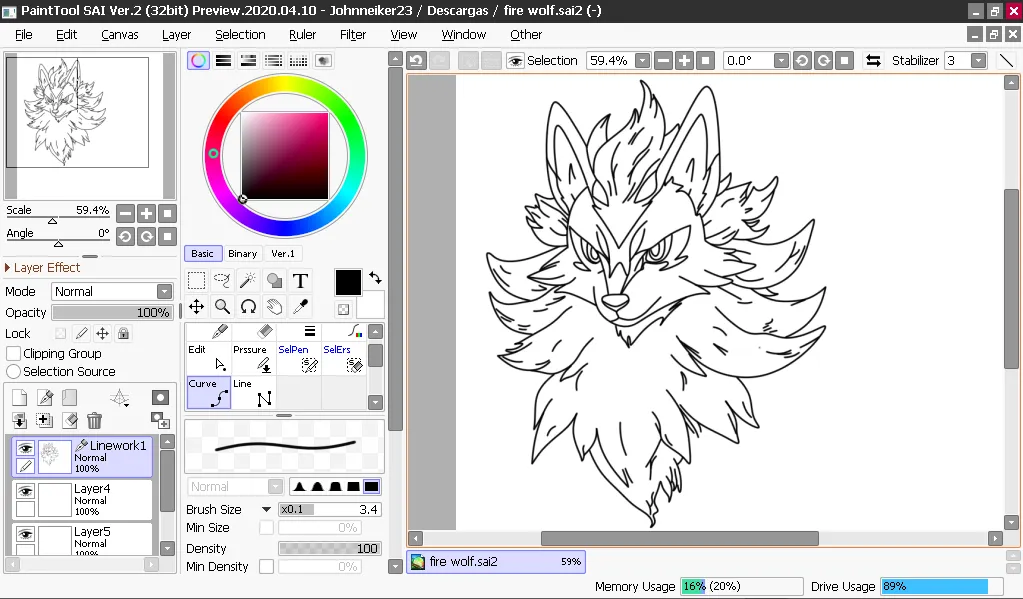The image size is (1023, 599).
Task: Open the Brush Size multiplier dropdown
Action: tap(266, 510)
